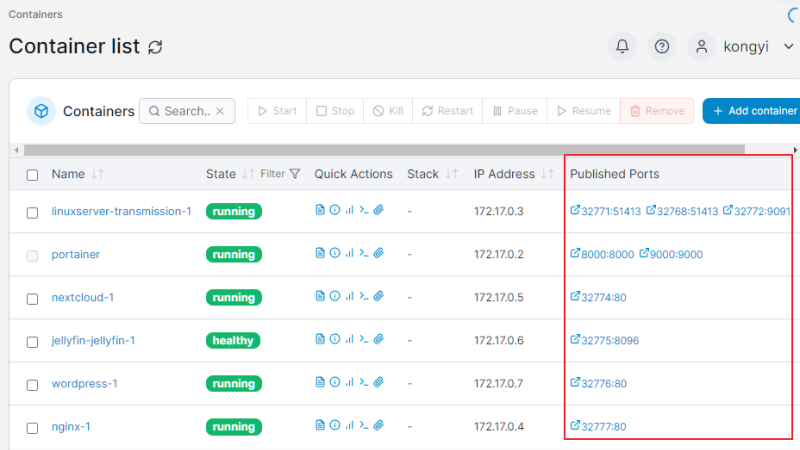800x450 pixels.
Task: Click Add container button
Action: [x=752, y=111]
